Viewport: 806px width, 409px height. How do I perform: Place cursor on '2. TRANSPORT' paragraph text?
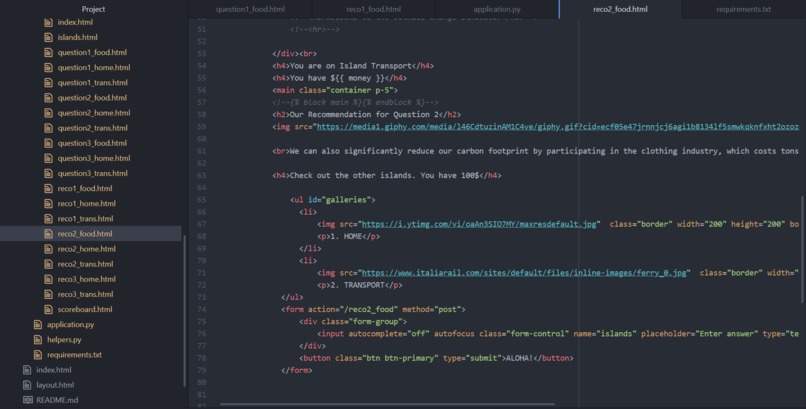pyautogui.click(x=357, y=285)
